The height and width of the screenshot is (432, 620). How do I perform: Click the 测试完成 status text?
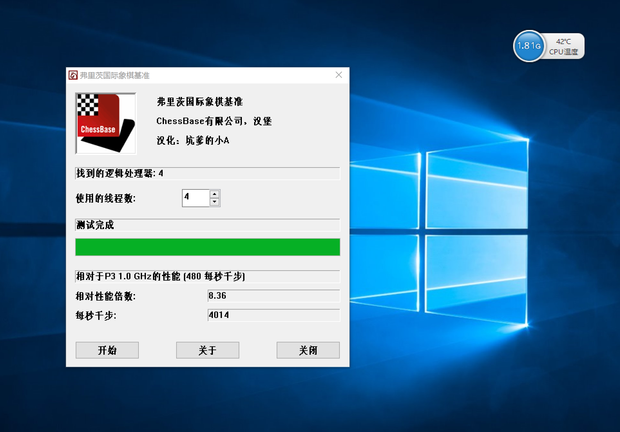coord(95,225)
